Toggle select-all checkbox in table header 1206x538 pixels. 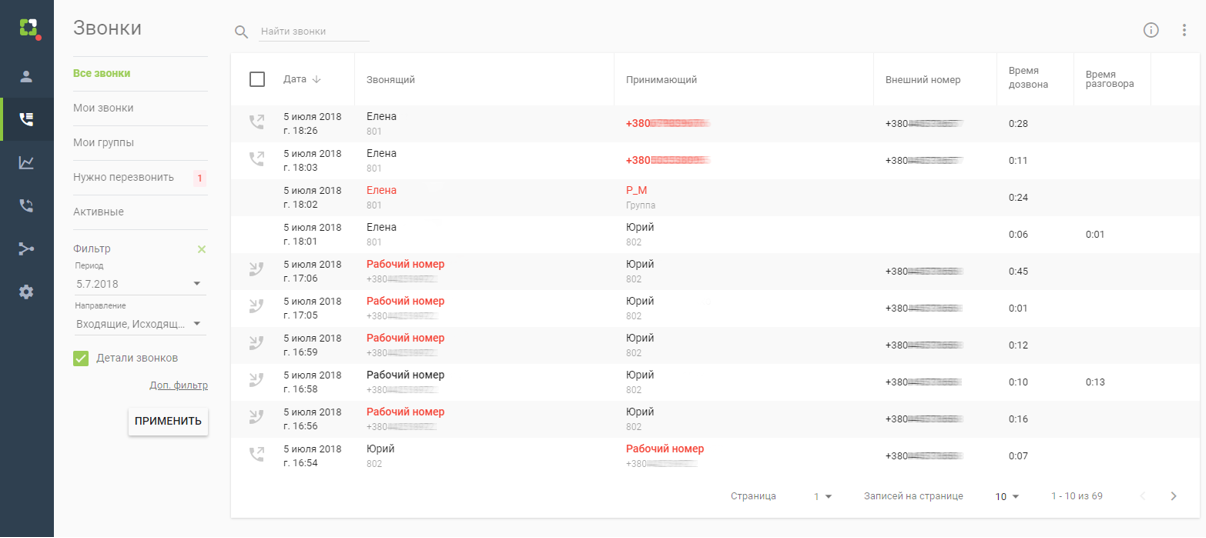(257, 79)
